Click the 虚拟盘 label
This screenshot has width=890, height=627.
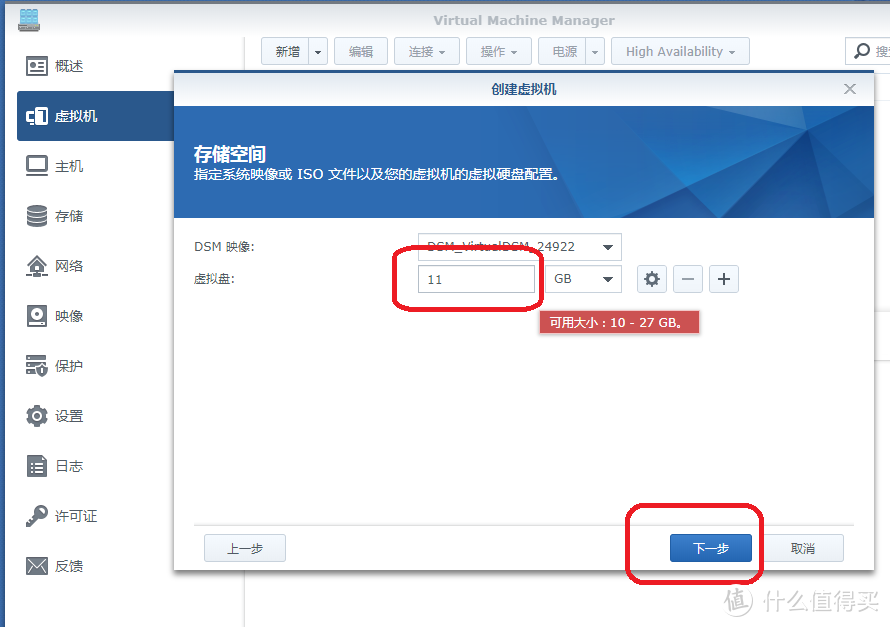point(214,279)
